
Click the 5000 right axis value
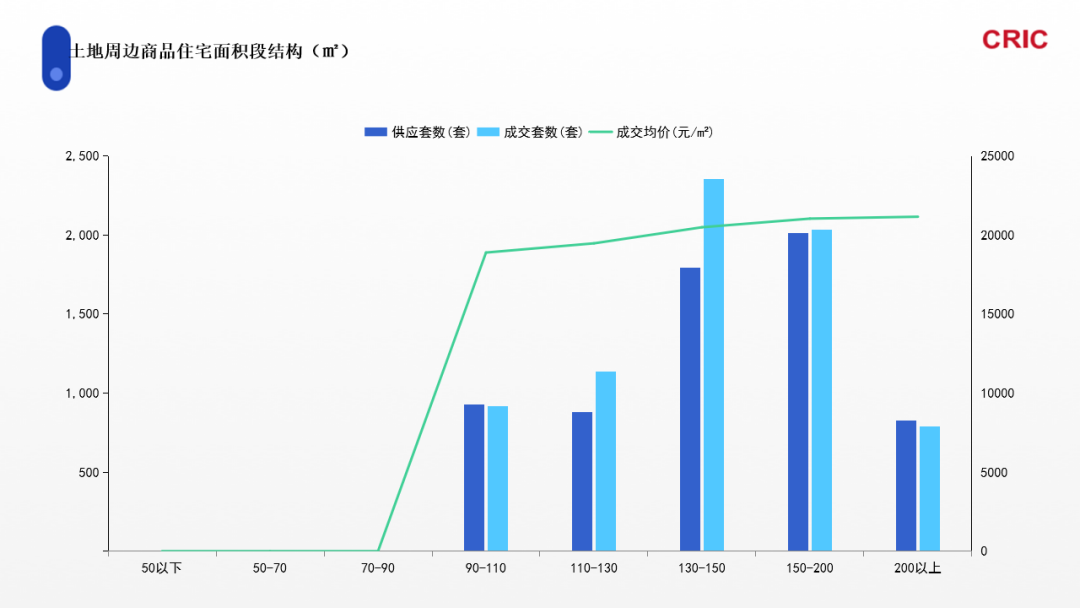[x=994, y=472]
